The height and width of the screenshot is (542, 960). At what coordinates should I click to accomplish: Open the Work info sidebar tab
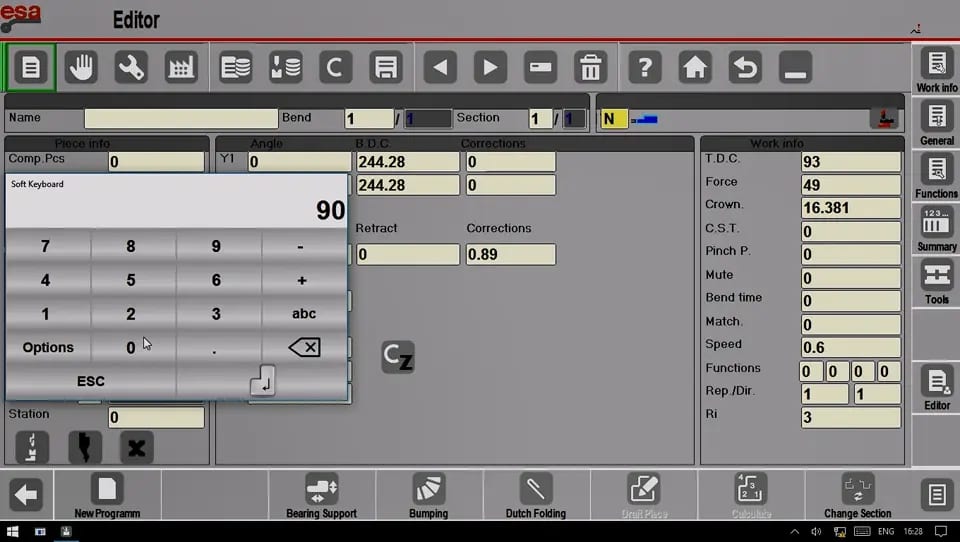tap(937, 70)
